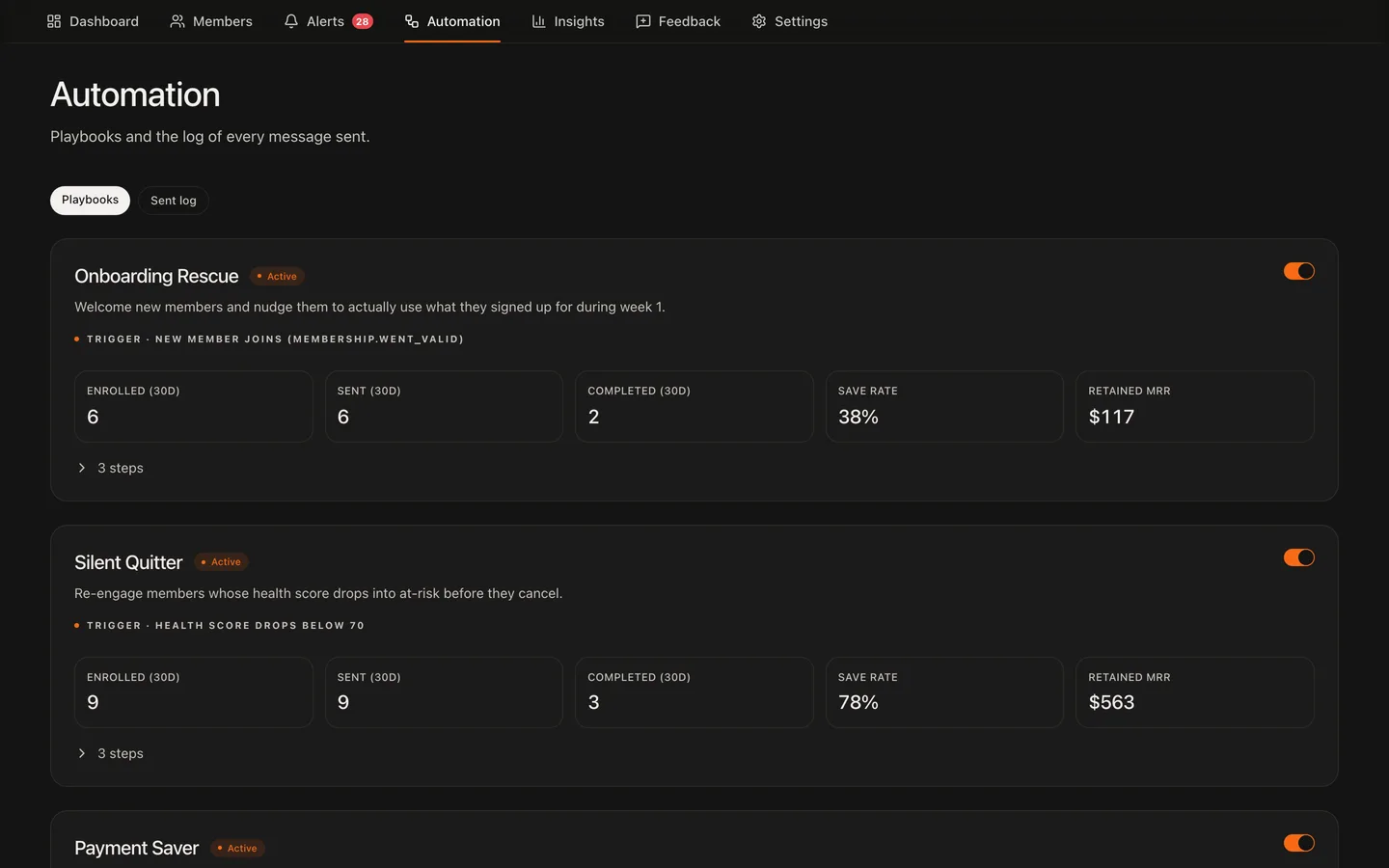Image resolution: width=1389 pixels, height=868 pixels.
Task: Click Onboarding Rescue Completed (30D) value 2
Action: pyautogui.click(x=594, y=417)
